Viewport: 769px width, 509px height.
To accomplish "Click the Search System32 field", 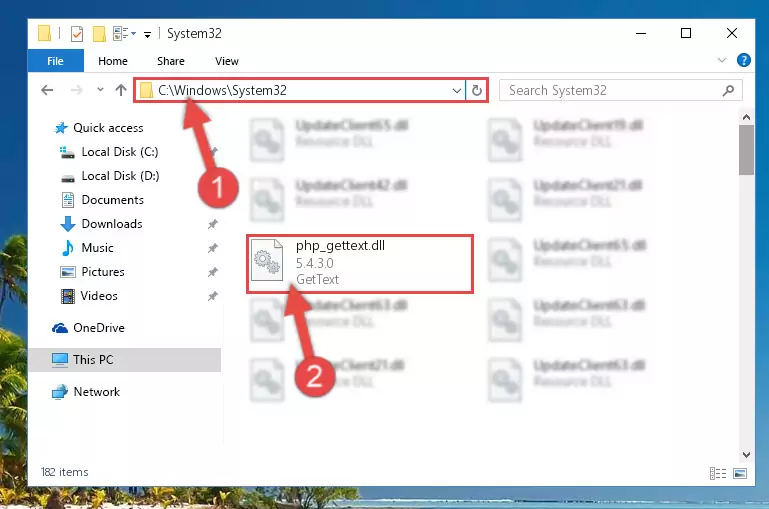I will point(620,91).
